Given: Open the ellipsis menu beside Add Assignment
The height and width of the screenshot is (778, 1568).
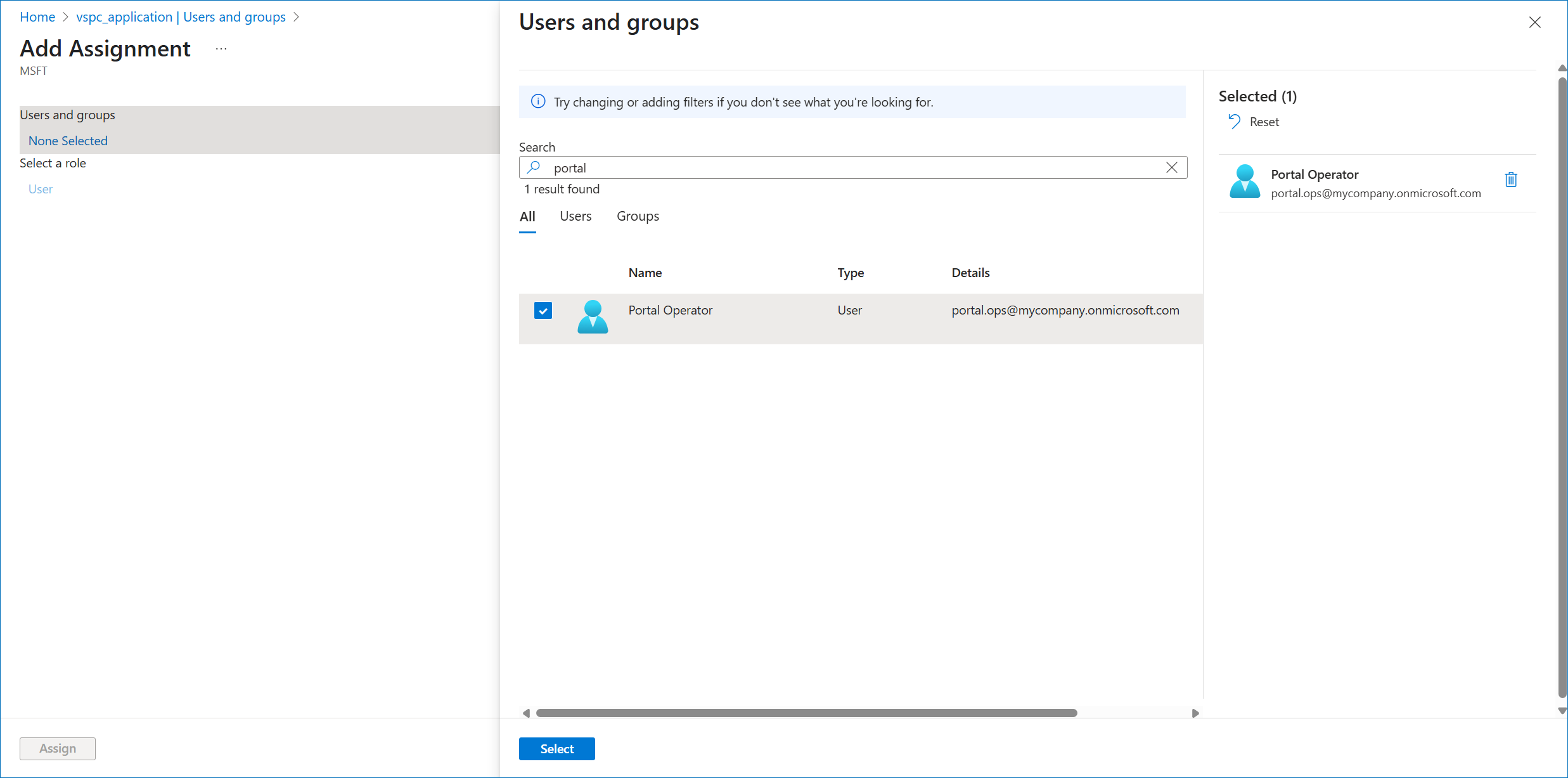Looking at the screenshot, I should click(221, 49).
